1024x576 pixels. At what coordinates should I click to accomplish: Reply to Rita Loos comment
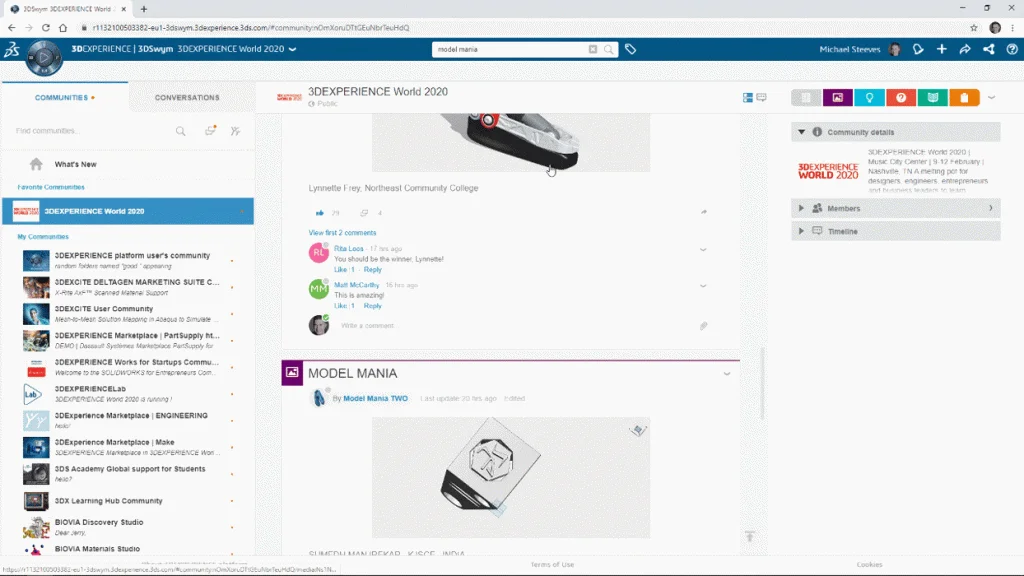coord(372,270)
